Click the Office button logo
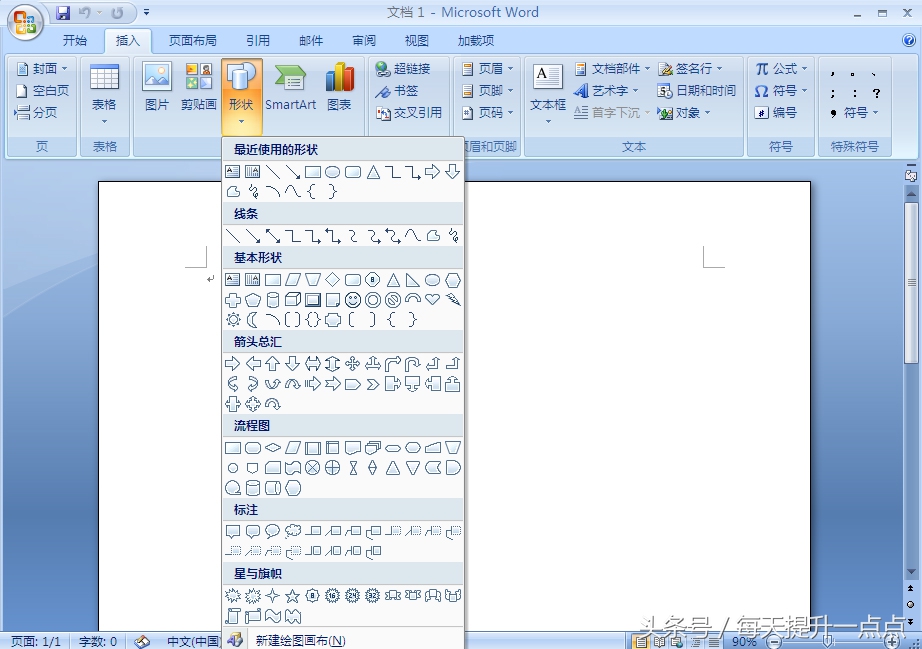922x649 pixels. (25, 22)
